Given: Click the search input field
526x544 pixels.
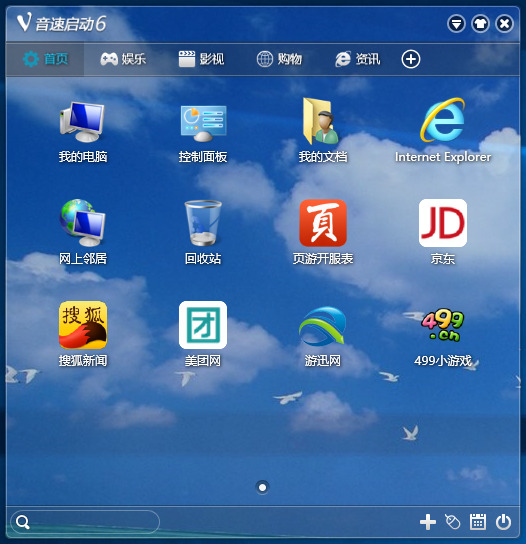Looking at the screenshot, I should pyautogui.click(x=85, y=522).
